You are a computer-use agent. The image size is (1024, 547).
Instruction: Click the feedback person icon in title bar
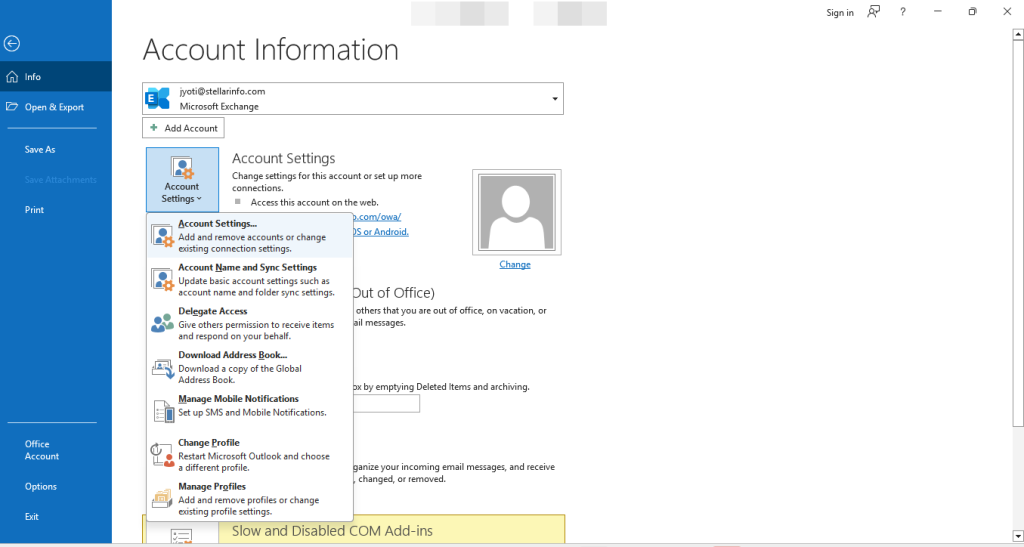(873, 12)
